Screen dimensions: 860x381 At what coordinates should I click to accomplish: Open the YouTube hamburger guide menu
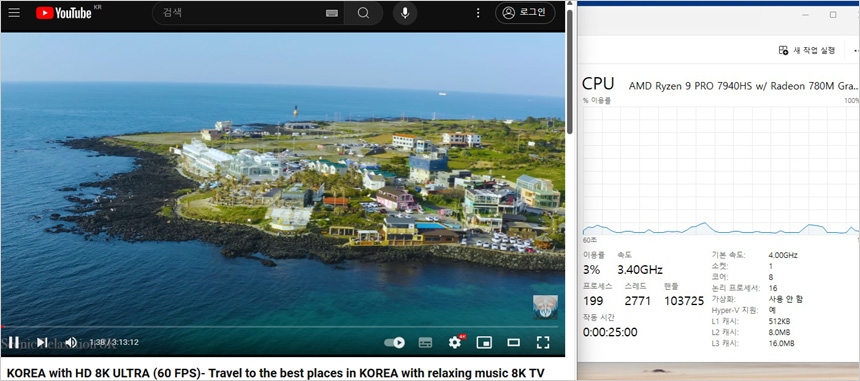(14, 13)
